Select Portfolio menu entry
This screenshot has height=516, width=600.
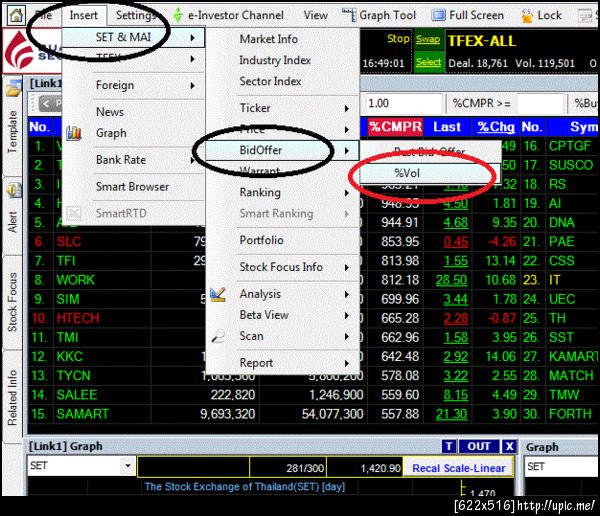[x=261, y=240]
